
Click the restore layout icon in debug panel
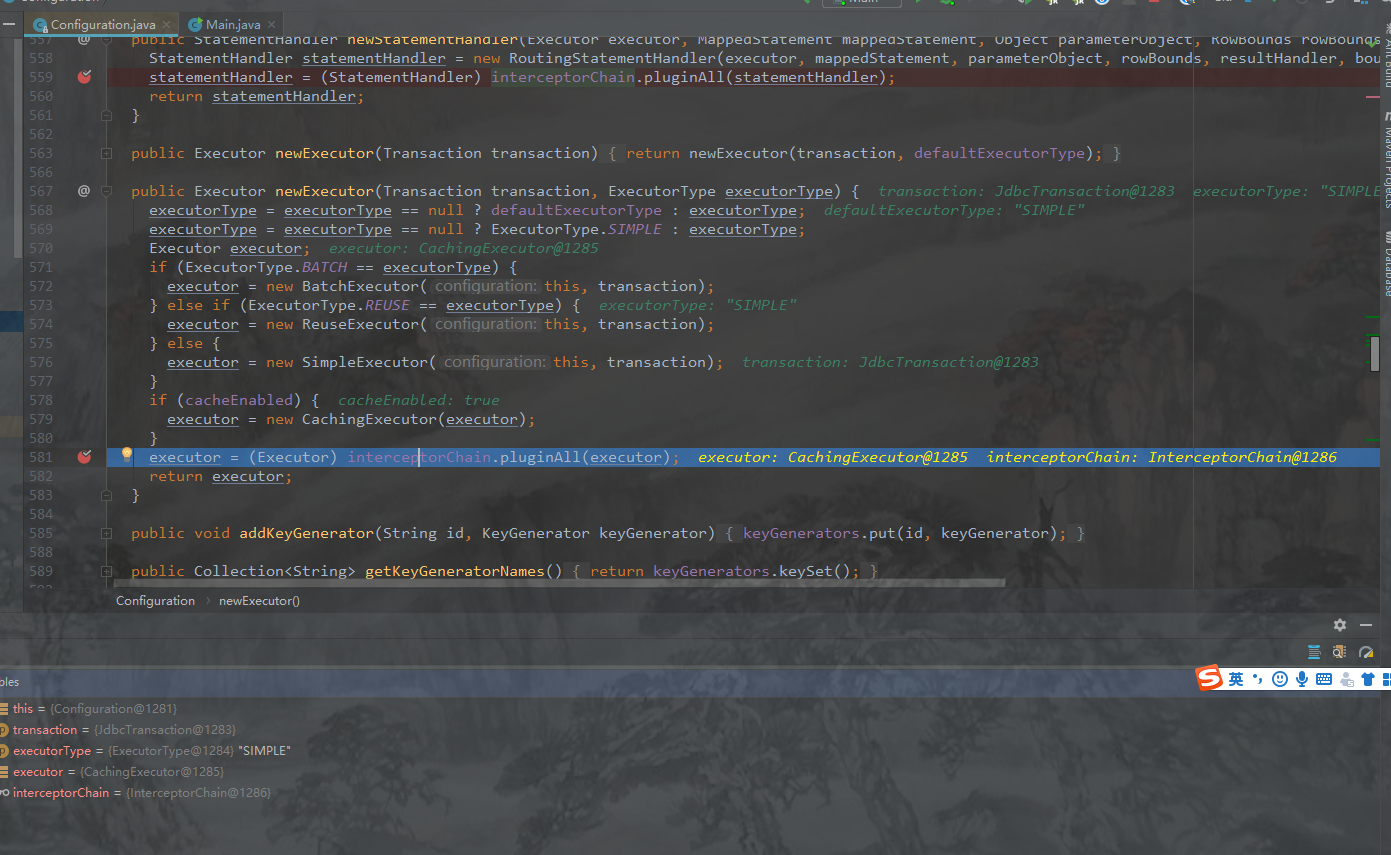1315,652
